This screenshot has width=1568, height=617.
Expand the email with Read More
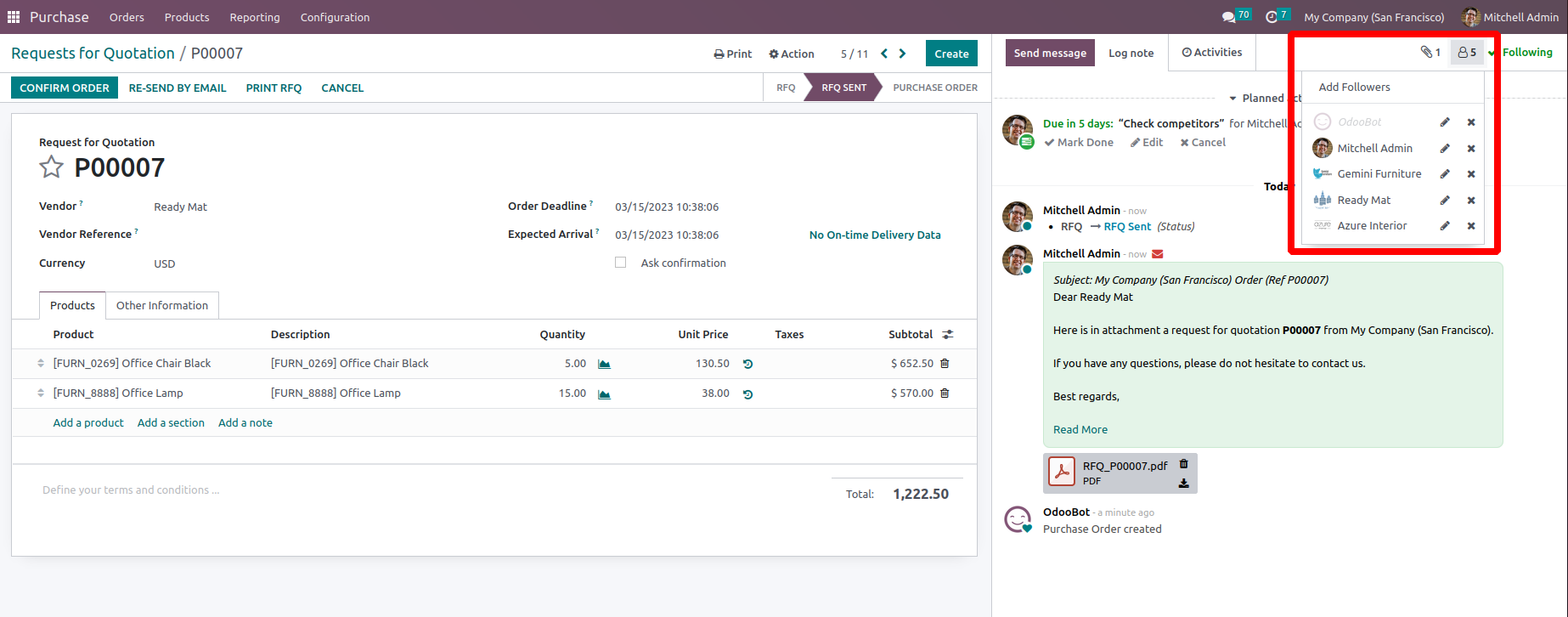tap(1080, 430)
